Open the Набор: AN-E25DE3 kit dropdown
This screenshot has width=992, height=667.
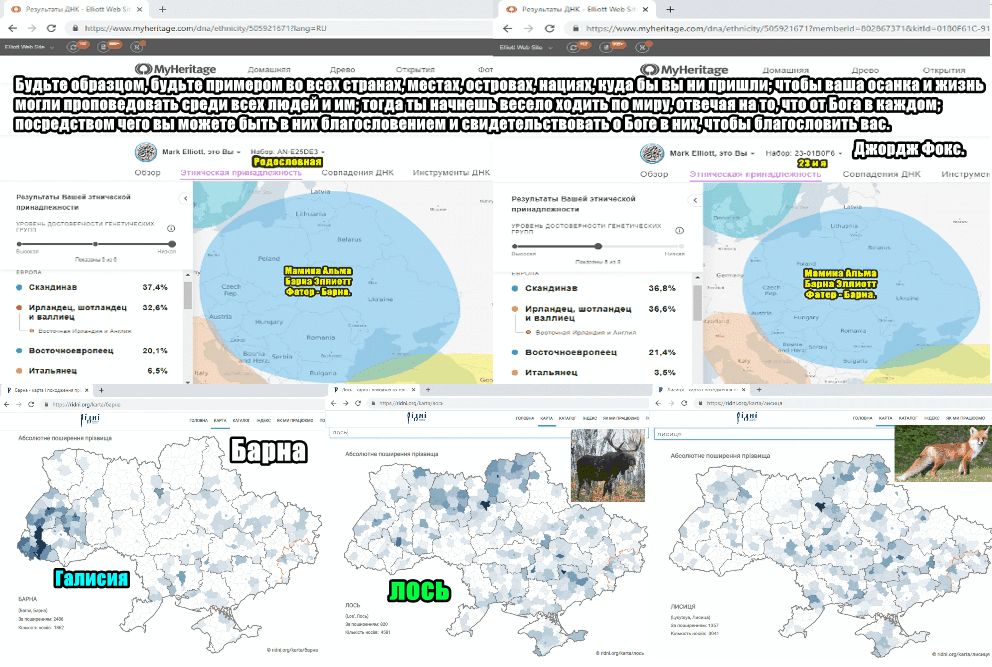pos(287,152)
